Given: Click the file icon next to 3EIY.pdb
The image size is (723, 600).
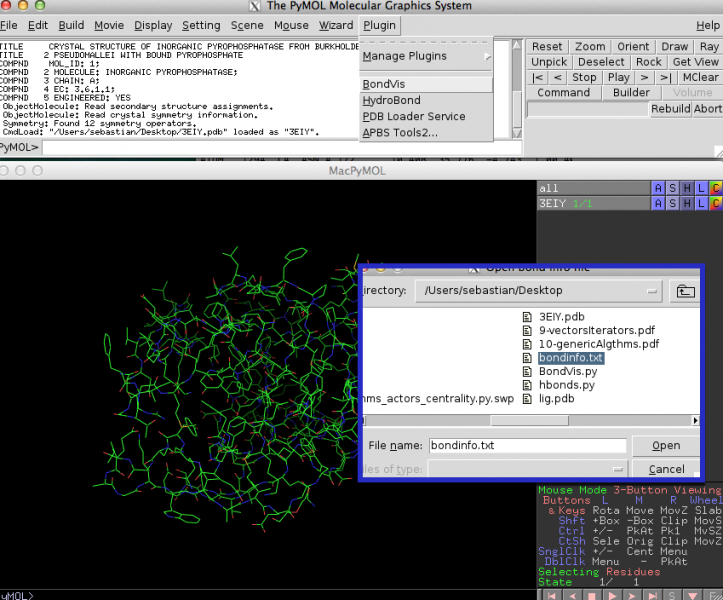Looking at the screenshot, I should coord(528,317).
